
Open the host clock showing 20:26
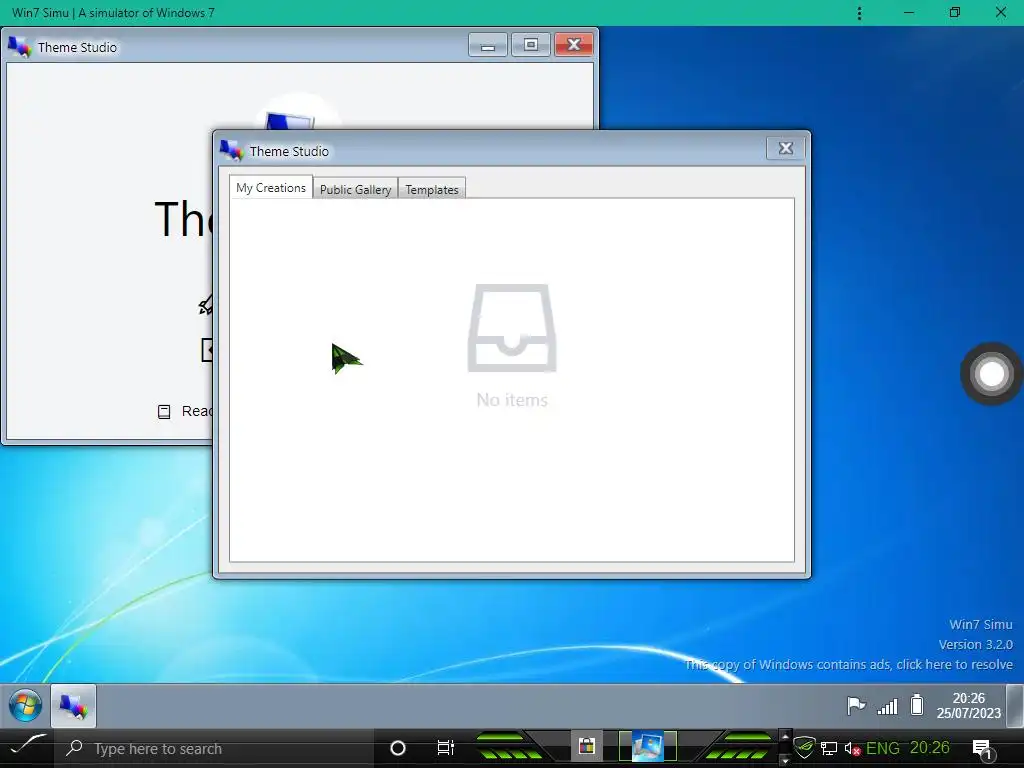(930, 747)
